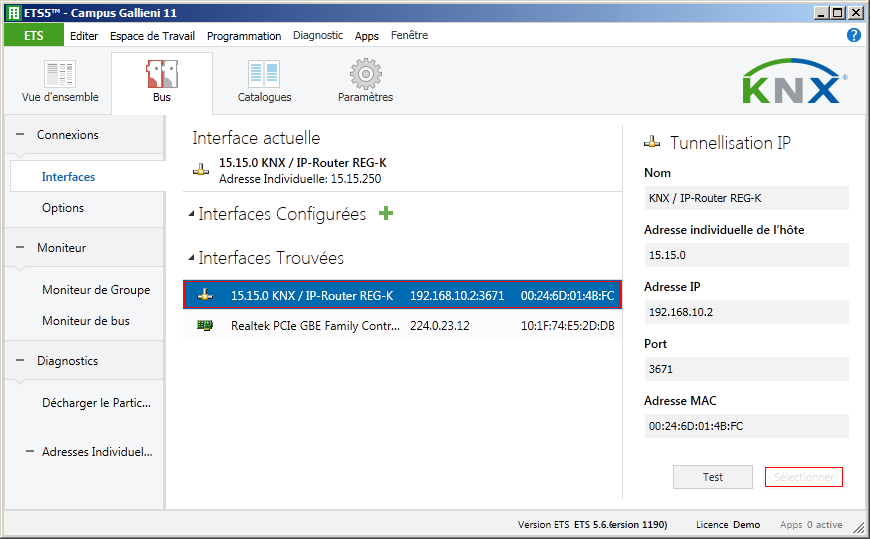Click Licence Demo in status bar
Screen dimensions: 870x539
click(x=728, y=525)
